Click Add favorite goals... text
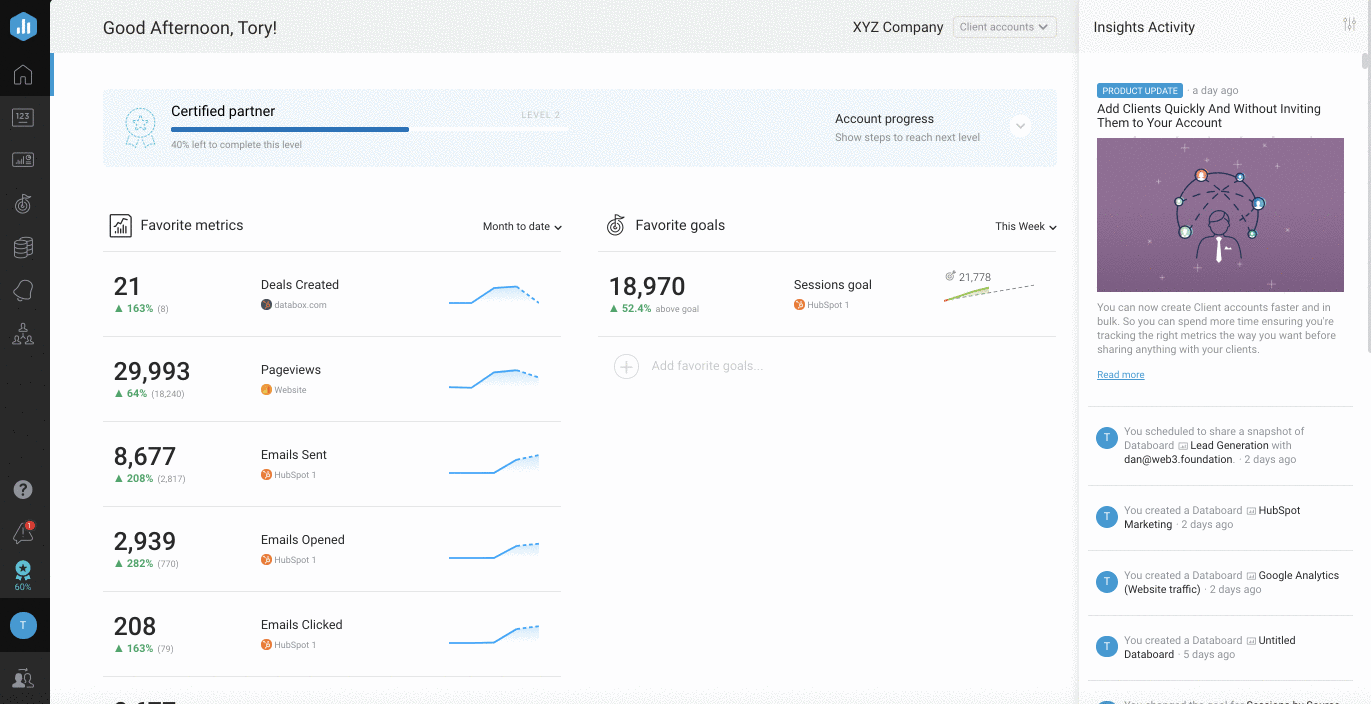This screenshot has height=704, width=1371. pos(707,366)
